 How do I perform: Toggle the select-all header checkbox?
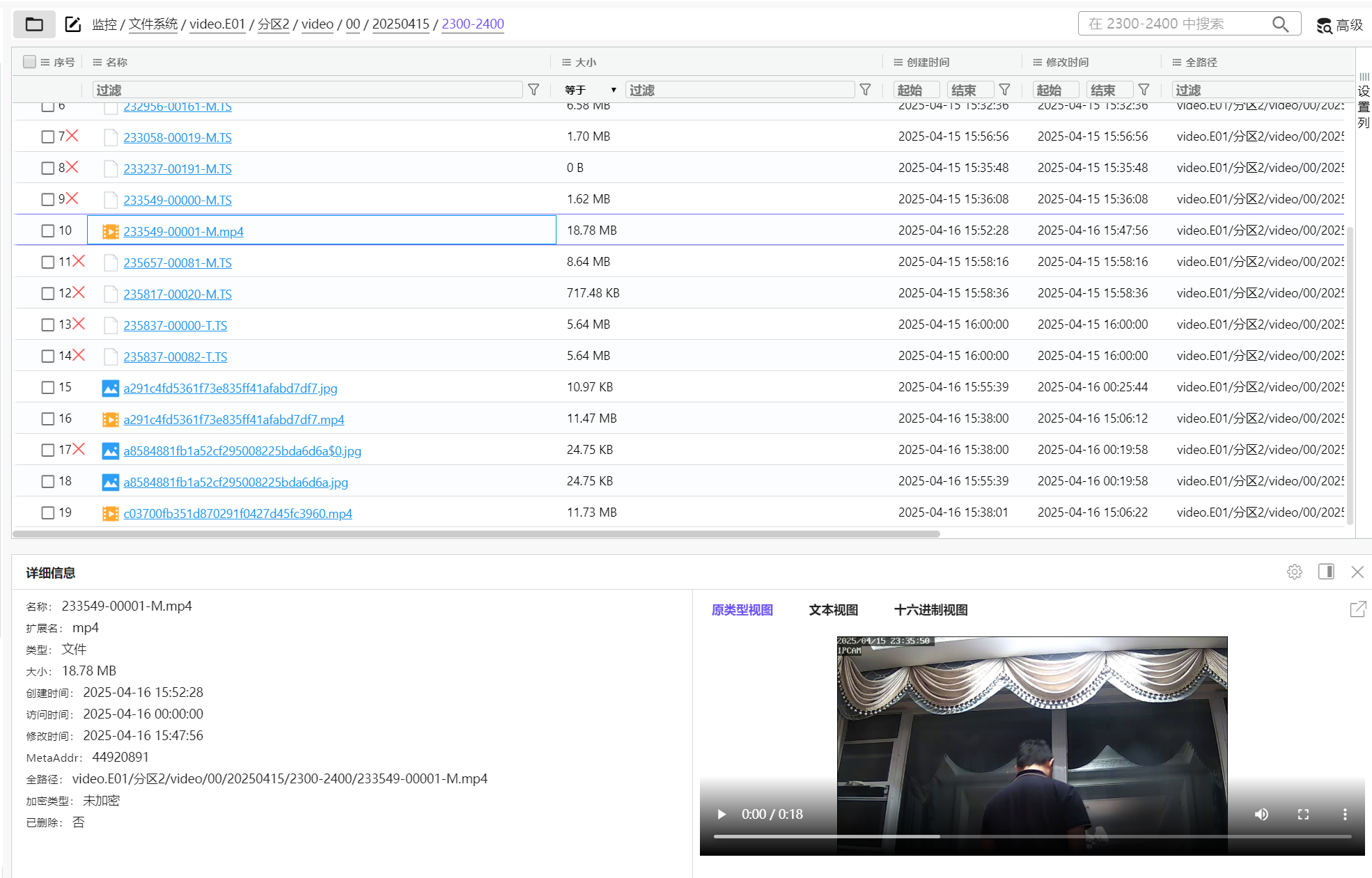coord(29,62)
